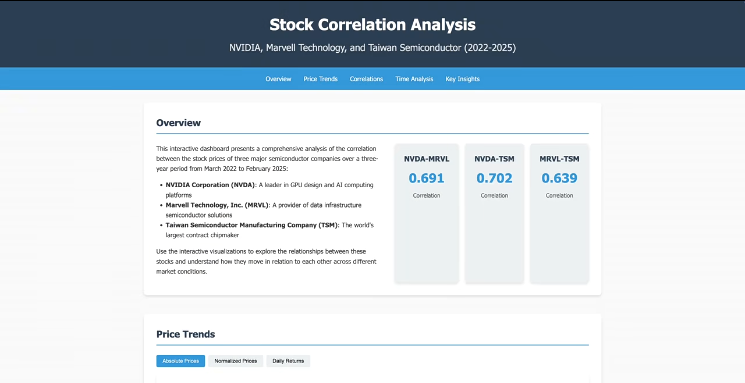This screenshot has width=745, height=383.
Task: Click the 0.639 correlation value
Action: [559, 178]
